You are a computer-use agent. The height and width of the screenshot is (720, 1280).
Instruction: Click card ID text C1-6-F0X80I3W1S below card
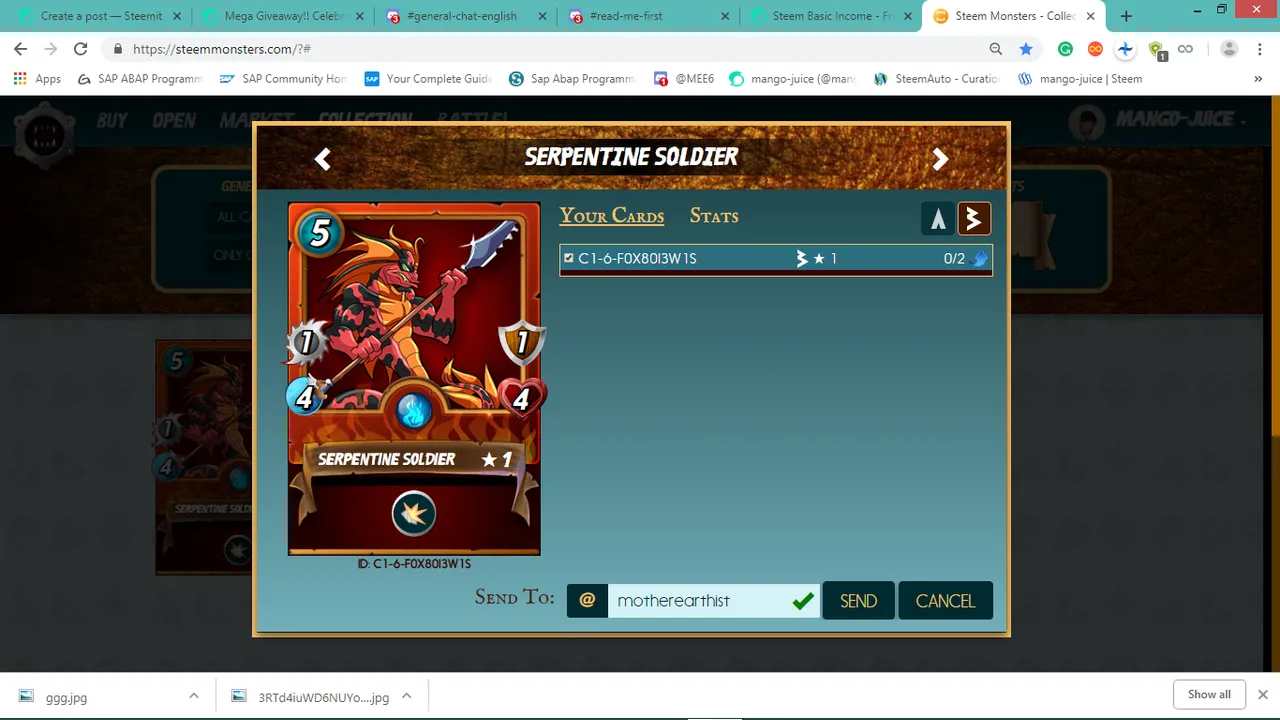414,564
